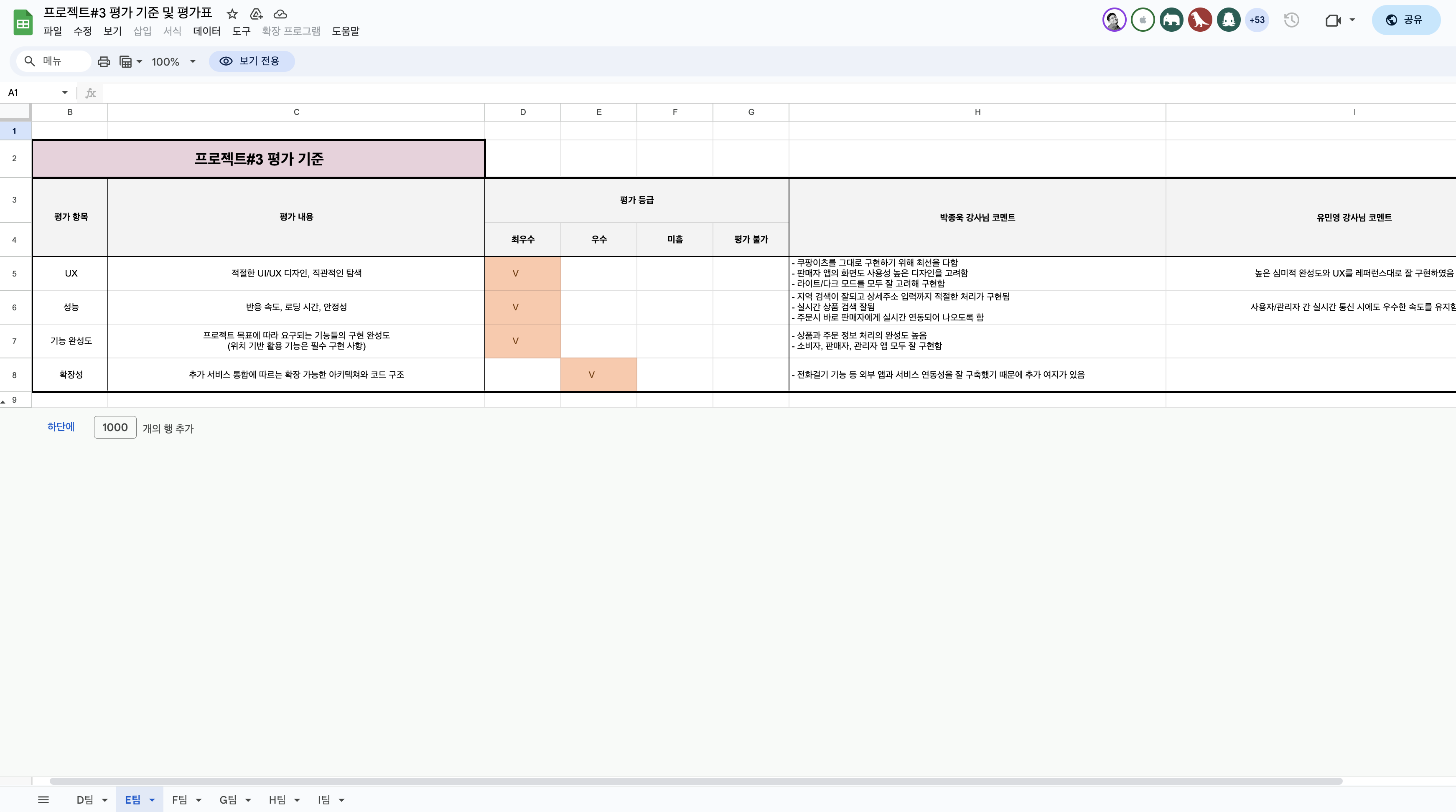Click the 하단에 add rows link

coord(61,426)
